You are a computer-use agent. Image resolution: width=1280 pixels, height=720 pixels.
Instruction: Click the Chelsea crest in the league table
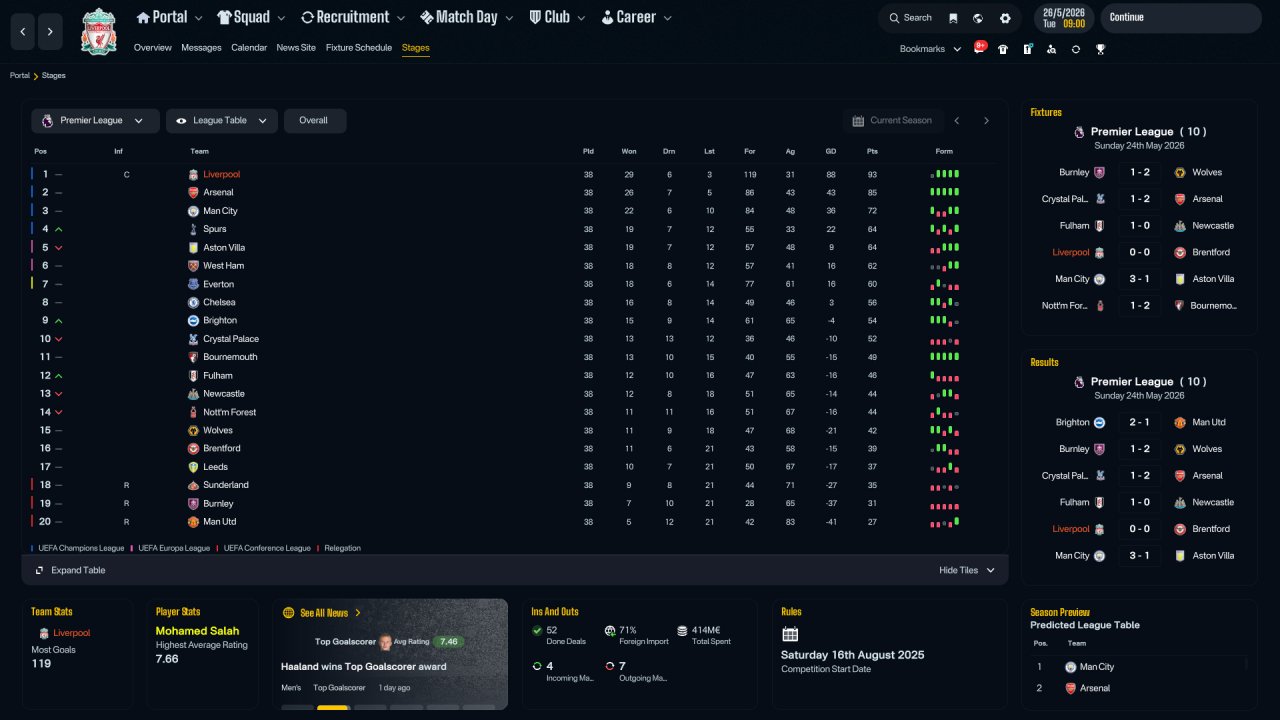[x=194, y=302]
